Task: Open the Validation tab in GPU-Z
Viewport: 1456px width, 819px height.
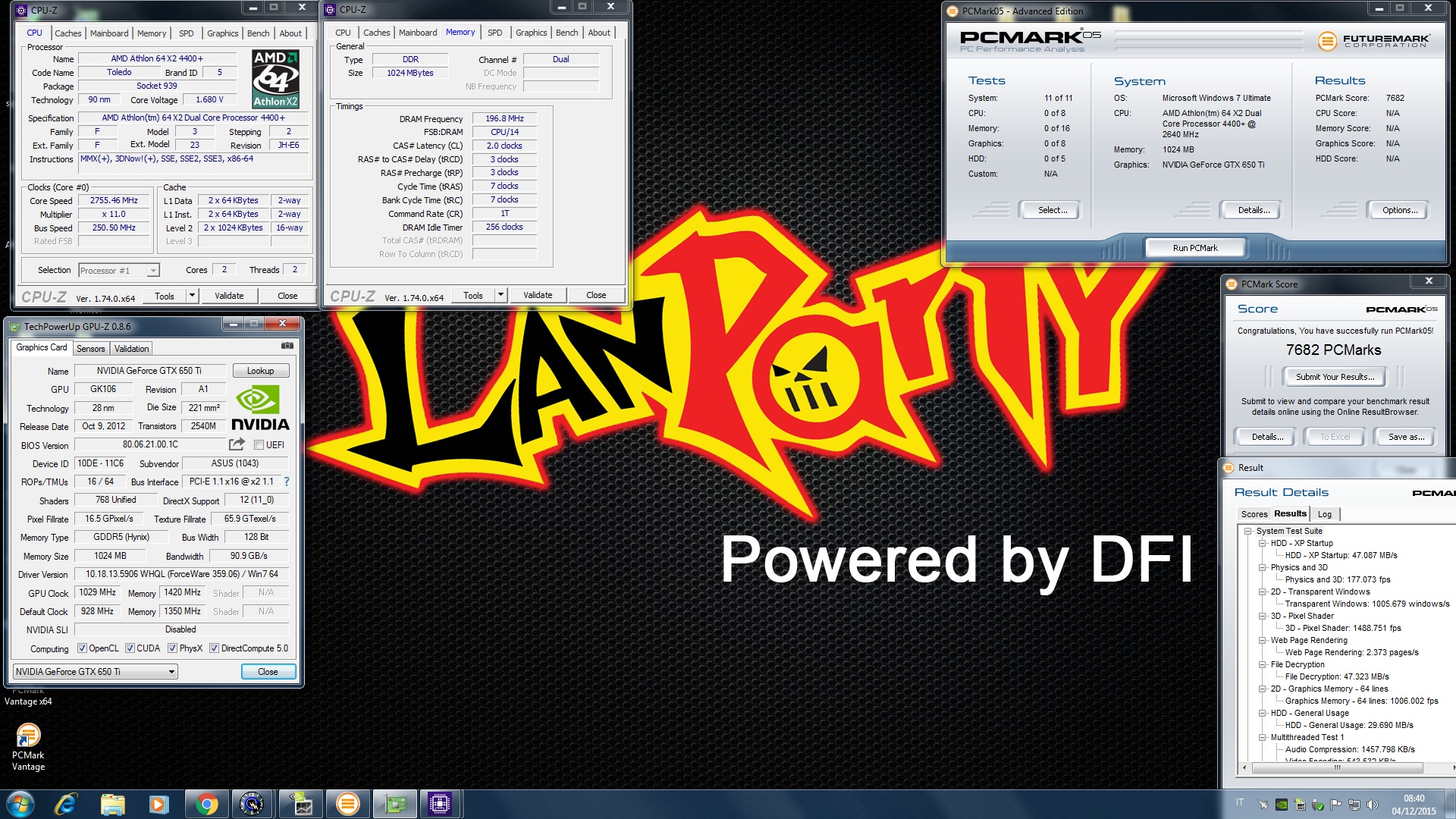Action: (131, 349)
